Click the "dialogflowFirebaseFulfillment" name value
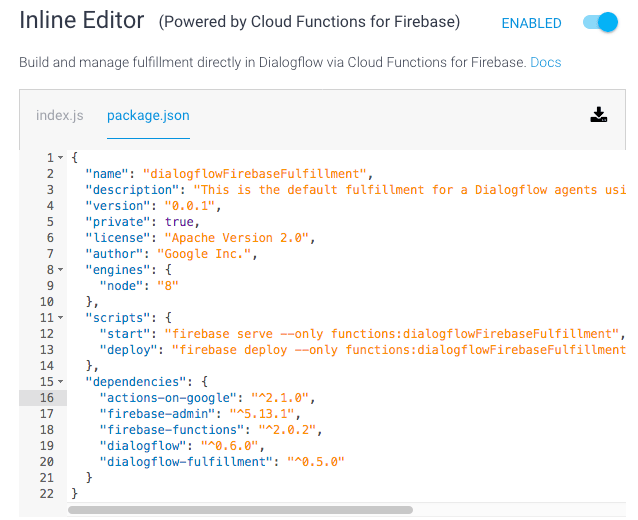The image size is (638, 520). (x=255, y=174)
